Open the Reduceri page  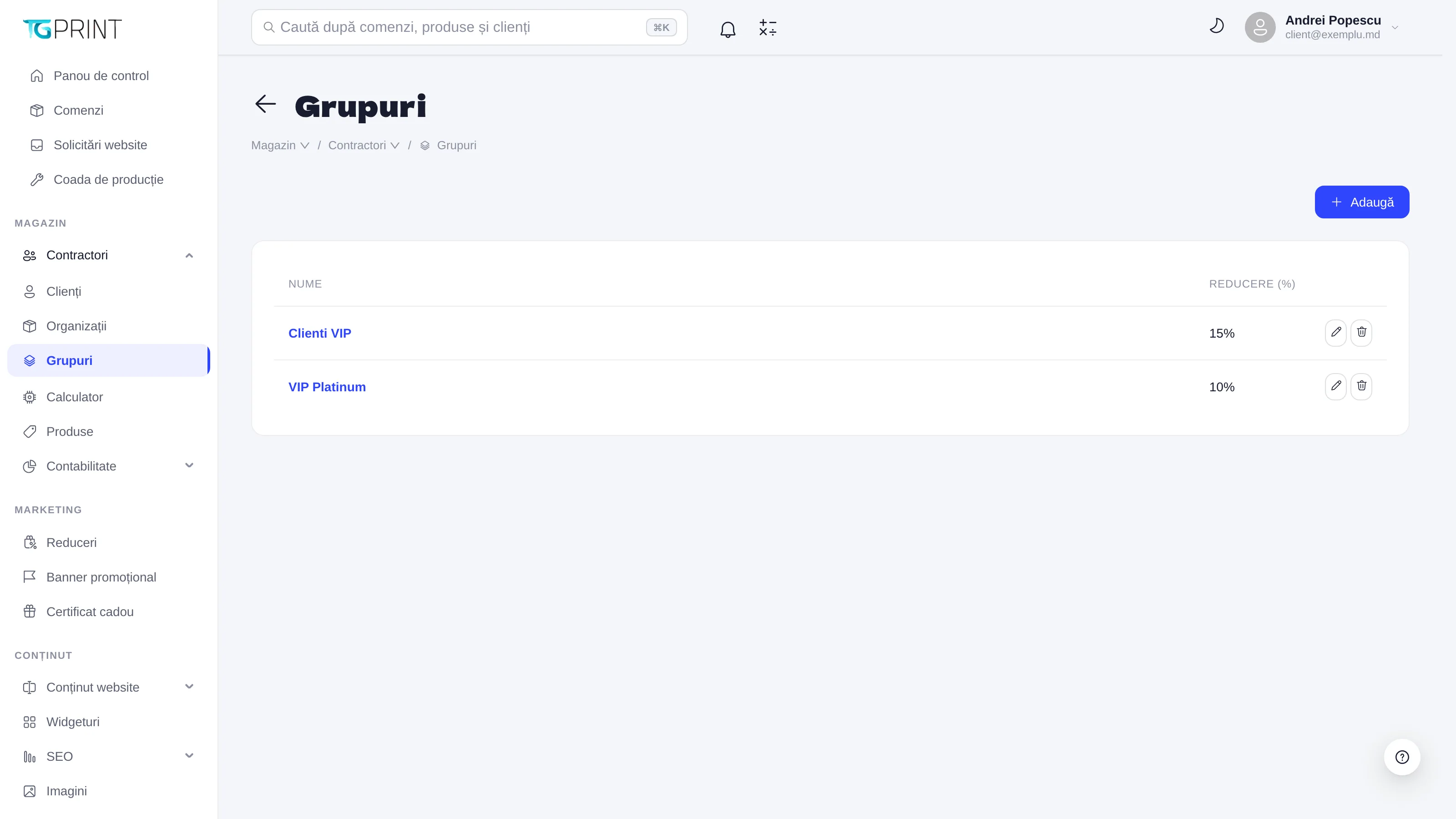pyautogui.click(x=109, y=543)
